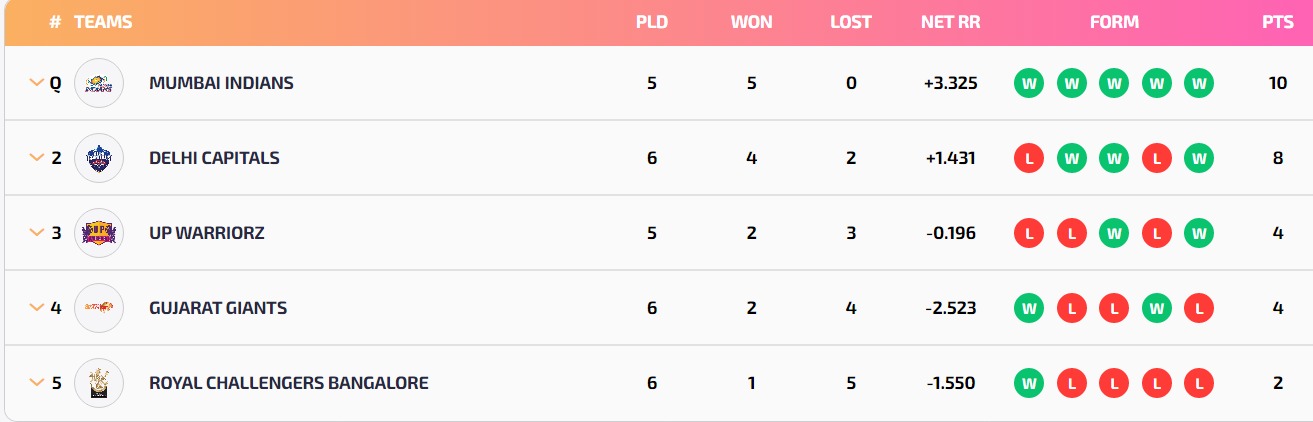Screen dimensions: 1313x422
Task: Click the FORM column header
Action: coord(1114,22)
